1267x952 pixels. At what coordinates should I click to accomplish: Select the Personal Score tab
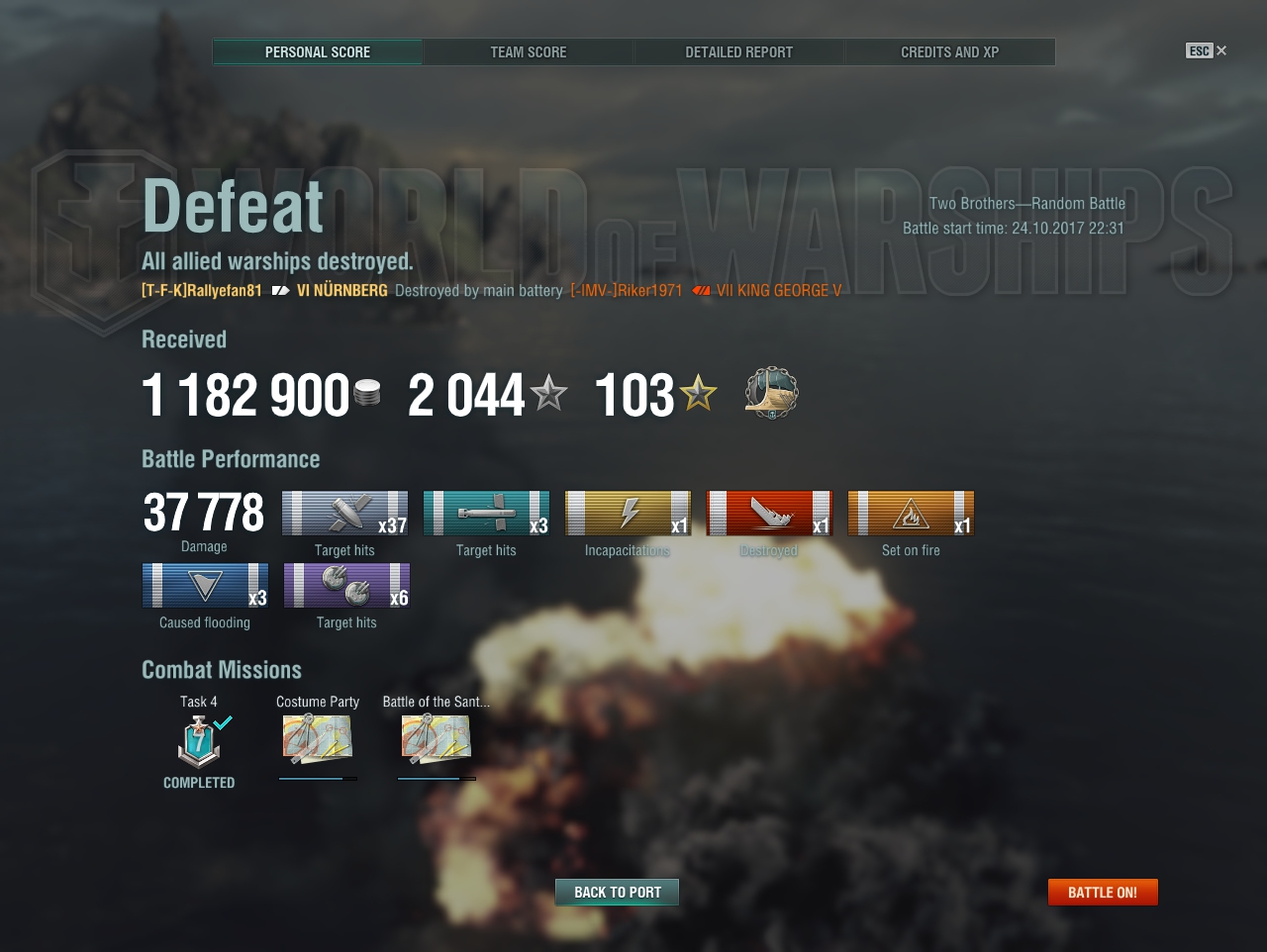pyautogui.click(x=318, y=51)
